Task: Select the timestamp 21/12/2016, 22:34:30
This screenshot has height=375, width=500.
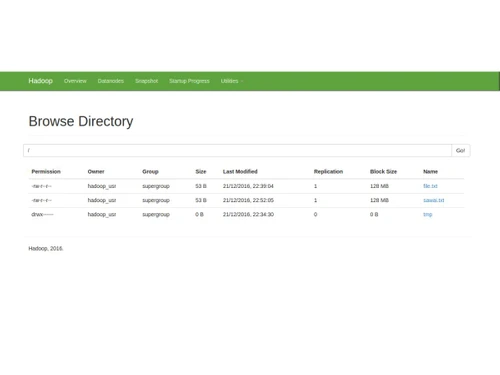Action: pyautogui.click(x=248, y=214)
